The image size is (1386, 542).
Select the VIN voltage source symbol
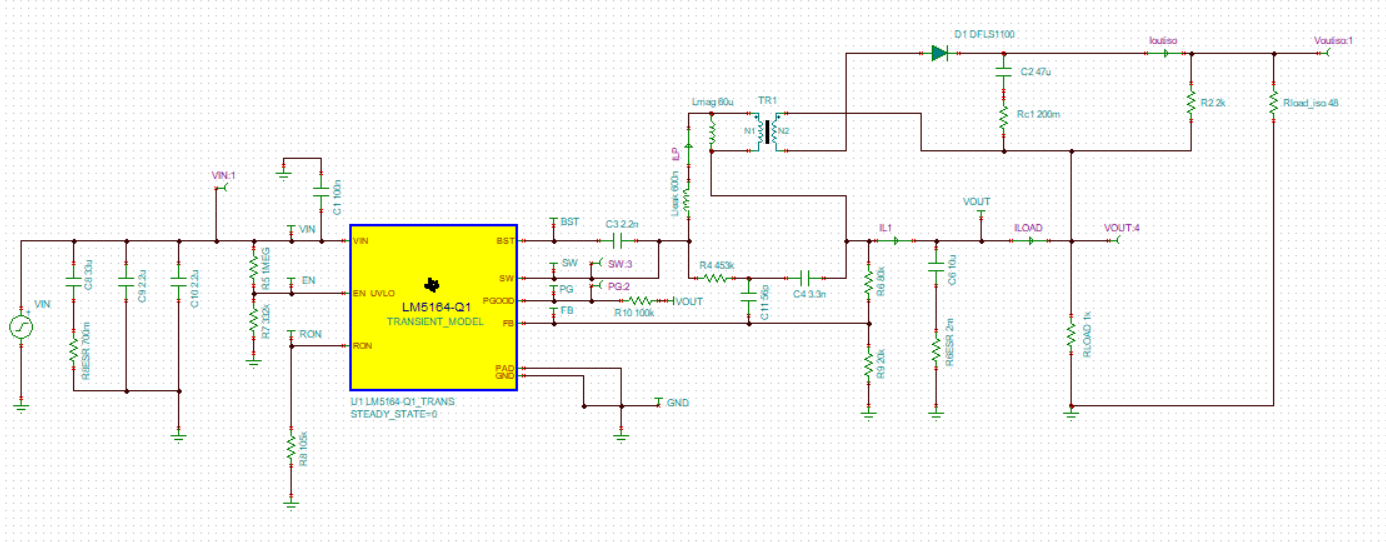point(21,327)
